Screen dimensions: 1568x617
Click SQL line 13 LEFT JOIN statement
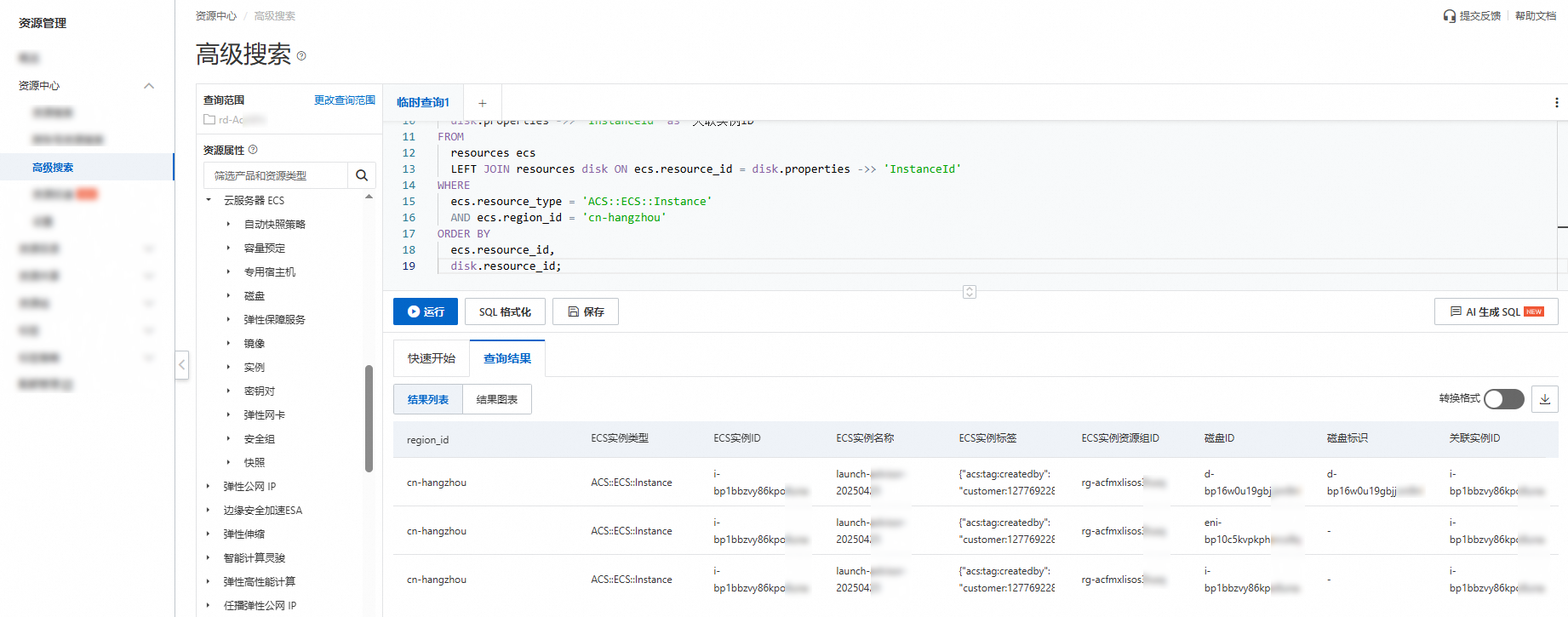[x=706, y=169]
